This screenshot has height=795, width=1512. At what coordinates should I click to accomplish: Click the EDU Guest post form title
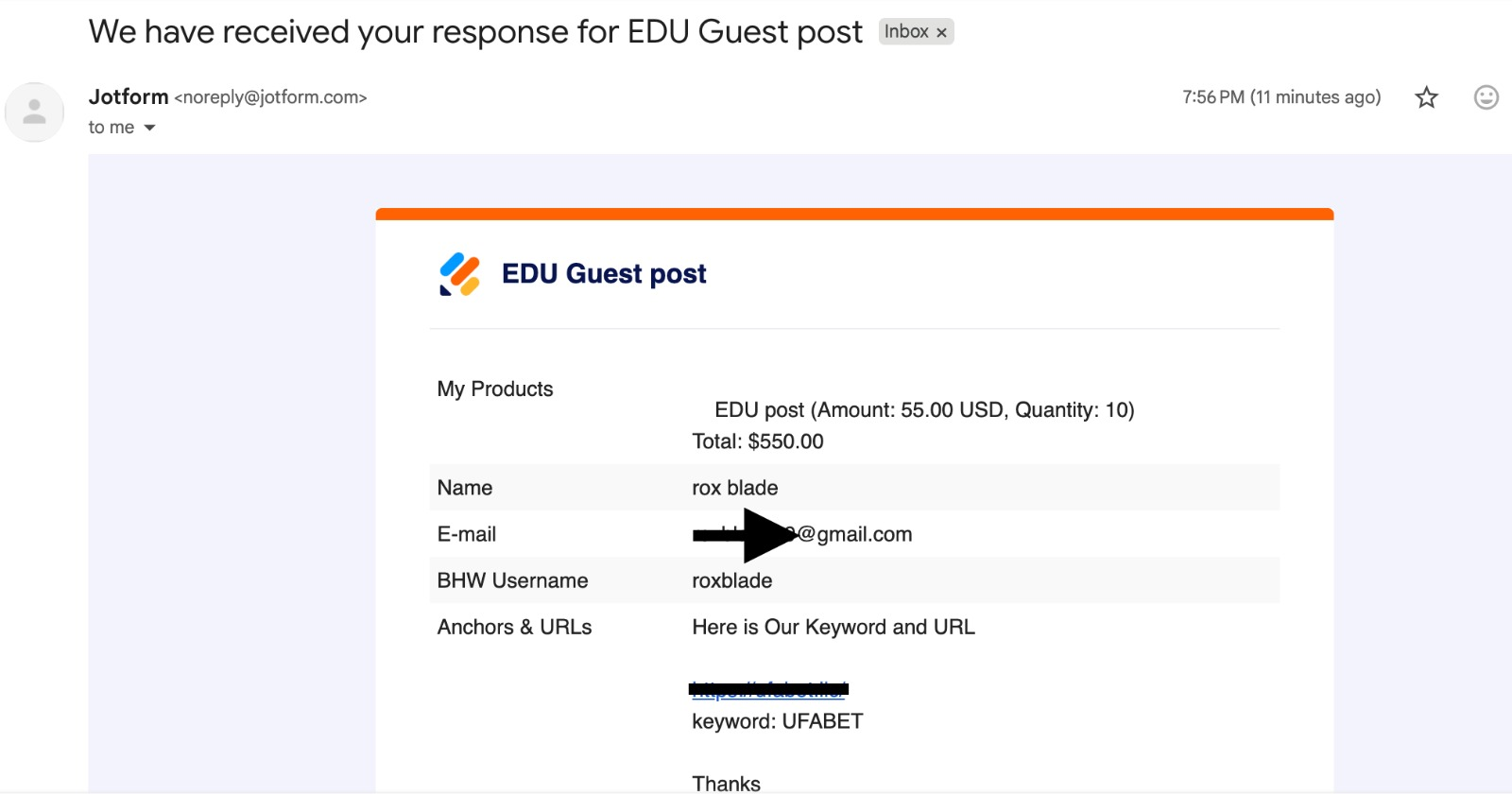pyautogui.click(x=604, y=274)
